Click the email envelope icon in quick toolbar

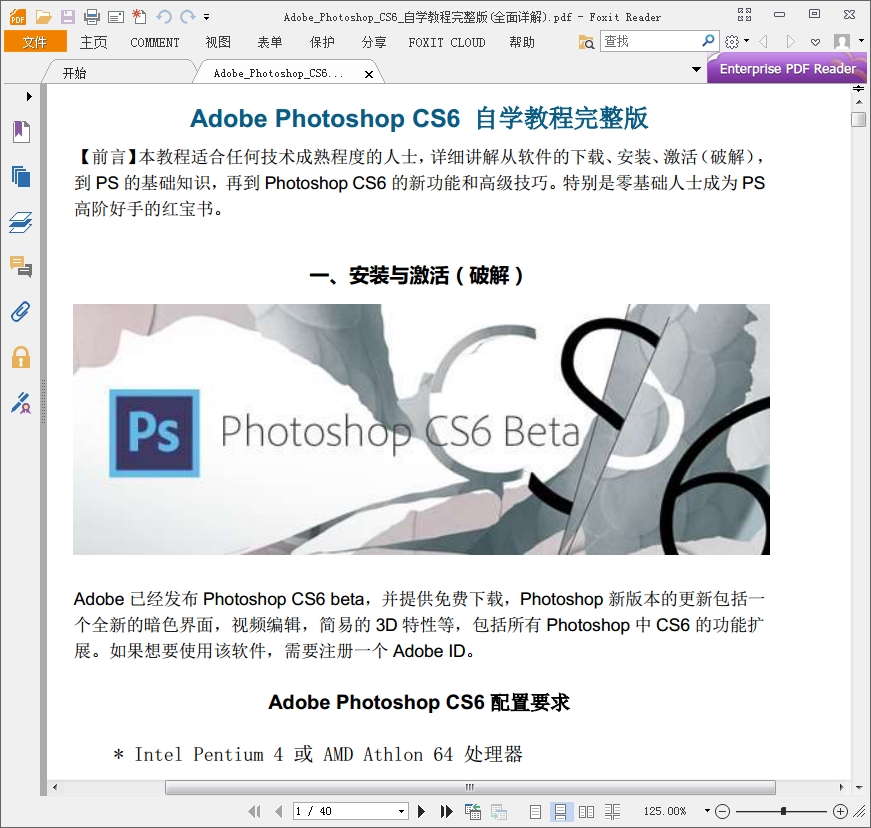116,17
